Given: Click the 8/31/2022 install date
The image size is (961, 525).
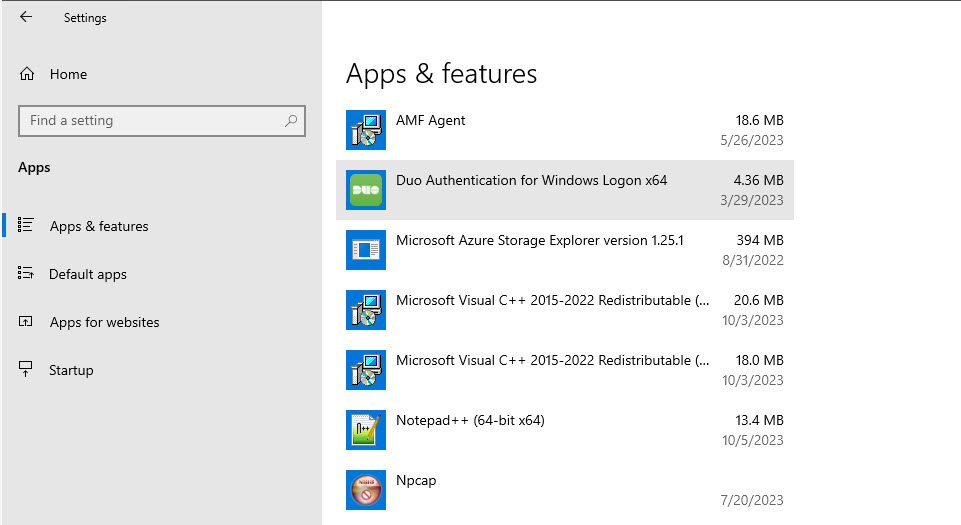Looking at the screenshot, I should tap(753, 260).
